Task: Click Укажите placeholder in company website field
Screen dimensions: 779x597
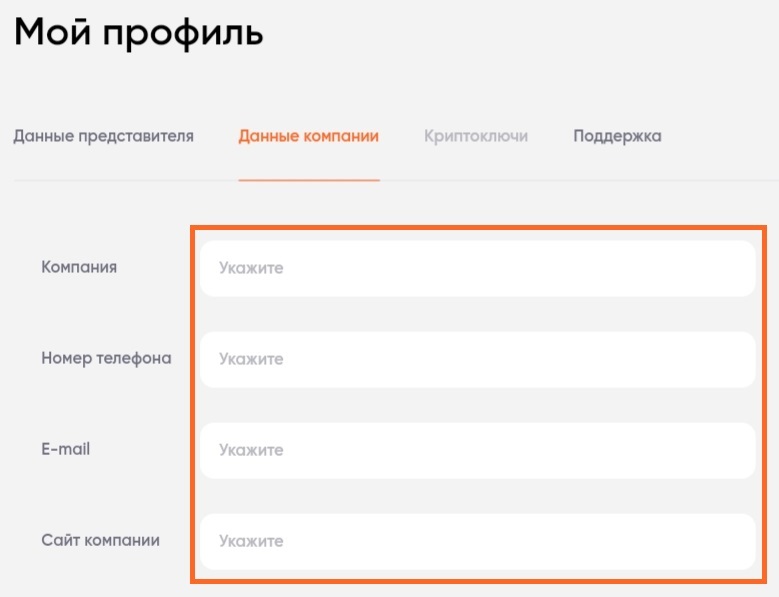Action: click(251, 541)
